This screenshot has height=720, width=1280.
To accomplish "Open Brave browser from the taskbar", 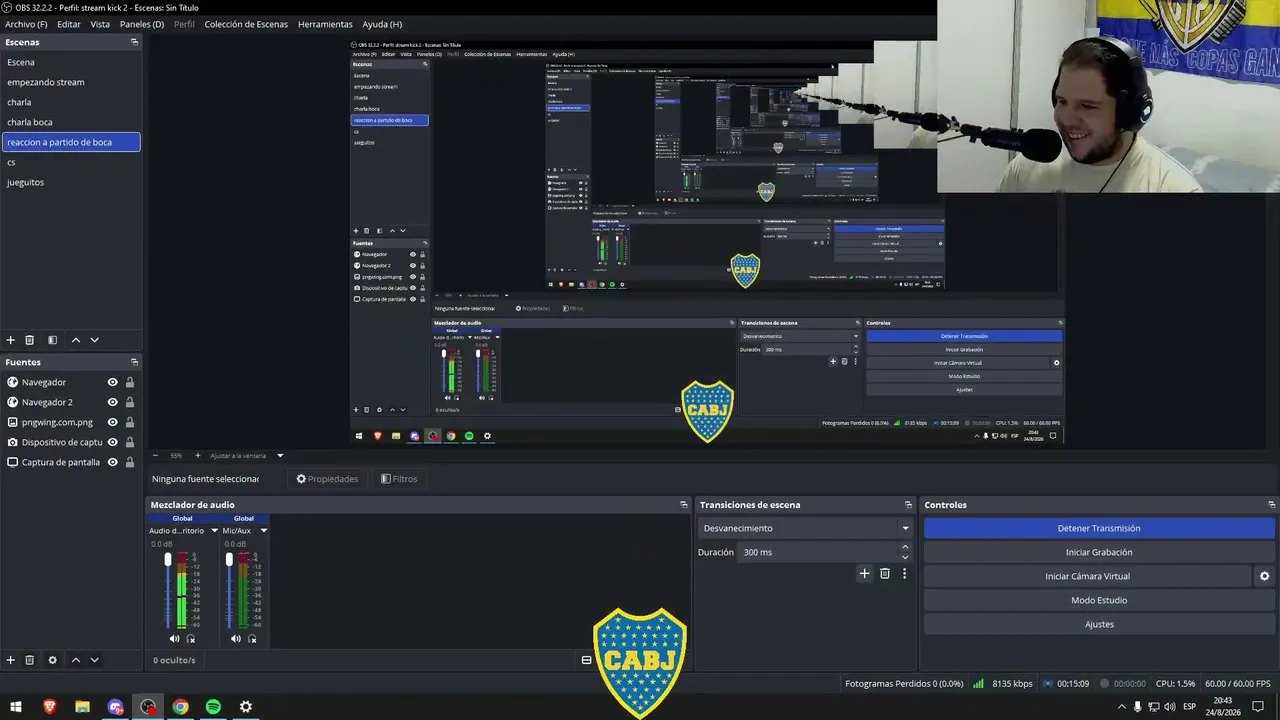I will (x=50, y=707).
